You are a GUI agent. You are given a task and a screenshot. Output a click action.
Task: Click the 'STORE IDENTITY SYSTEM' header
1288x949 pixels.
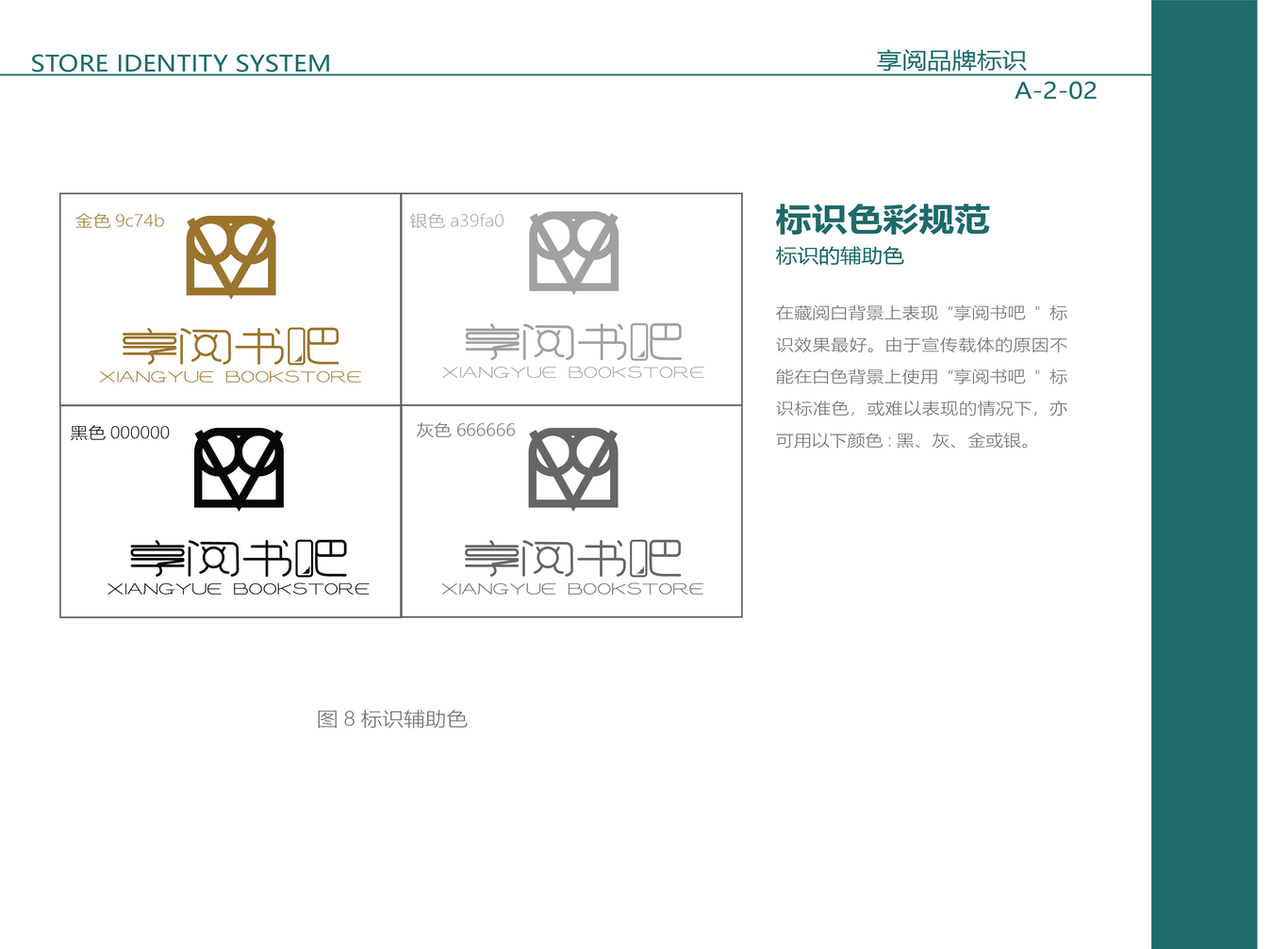click(181, 63)
